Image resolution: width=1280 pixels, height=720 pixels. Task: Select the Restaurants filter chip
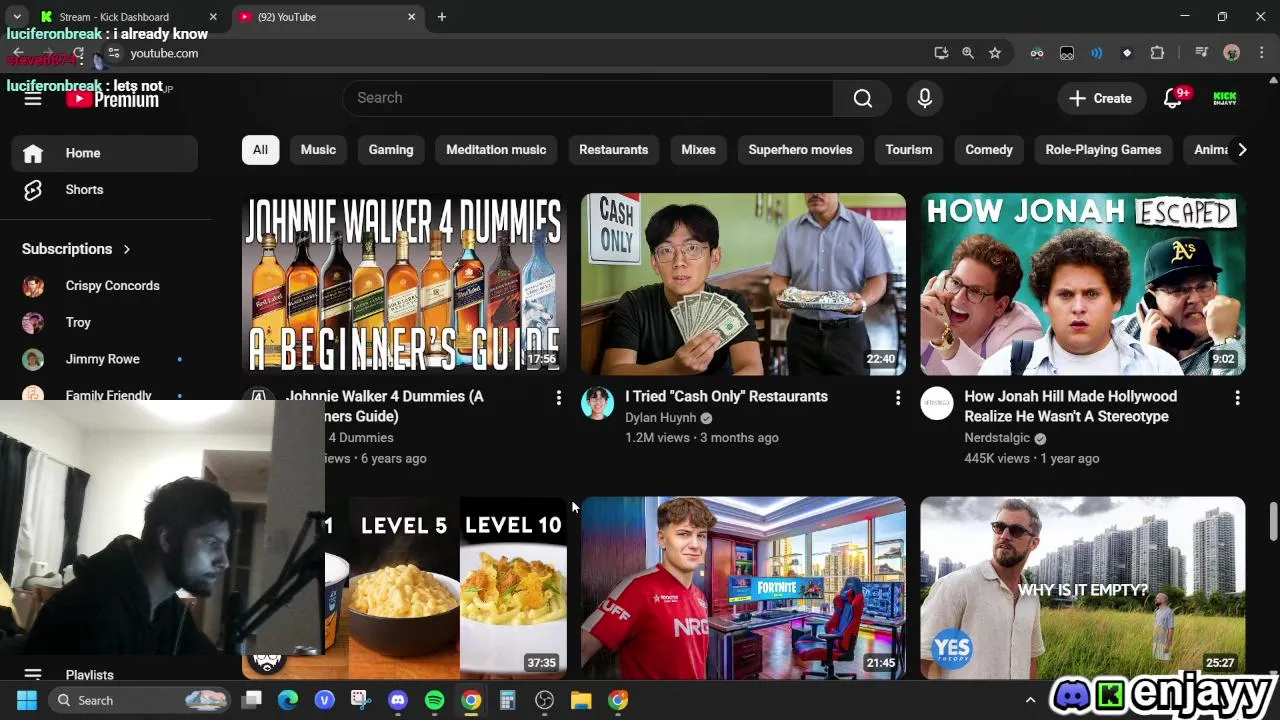[x=614, y=150]
